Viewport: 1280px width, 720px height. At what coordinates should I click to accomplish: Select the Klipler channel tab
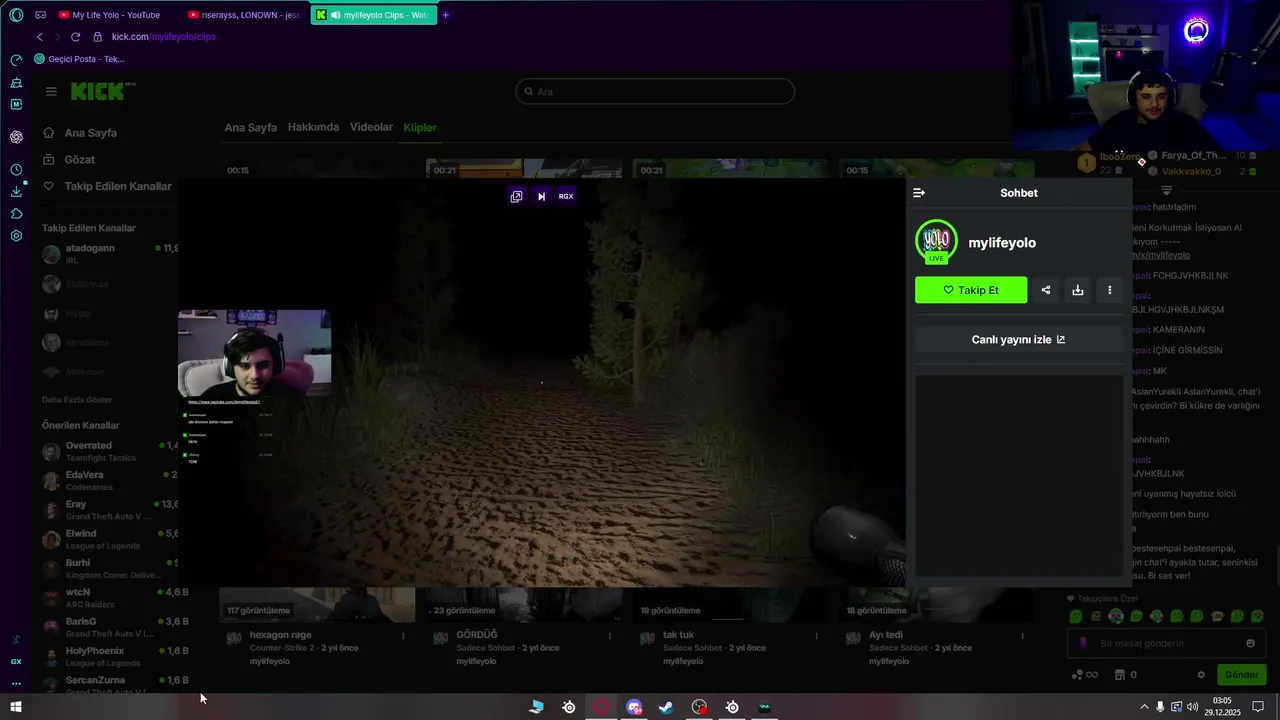pyautogui.click(x=420, y=127)
